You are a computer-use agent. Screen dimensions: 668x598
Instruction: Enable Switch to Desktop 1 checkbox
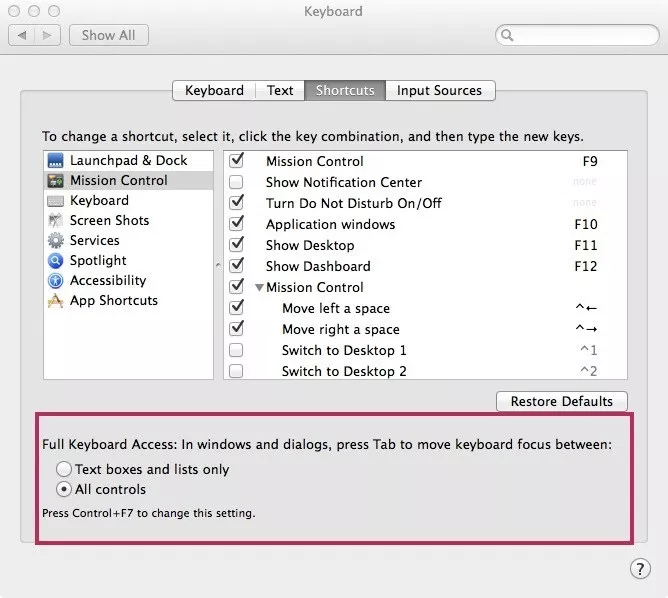(236, 350)
